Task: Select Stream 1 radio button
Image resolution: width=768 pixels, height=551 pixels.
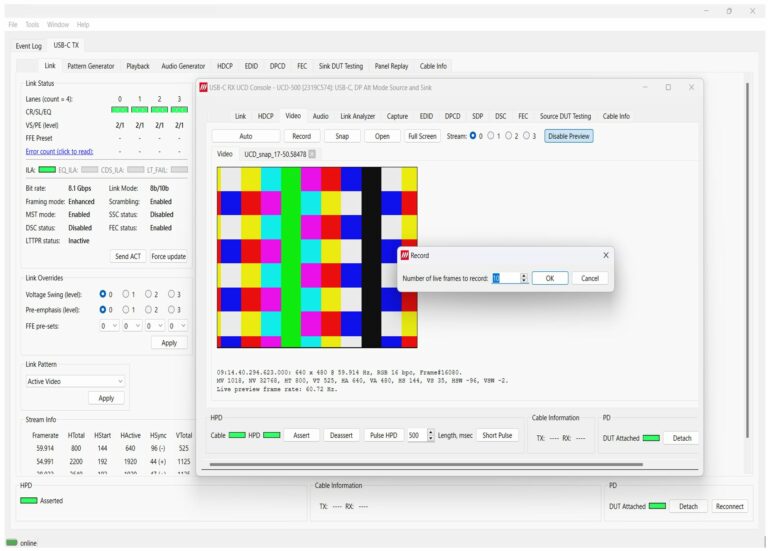Action: tap(490, 136)
